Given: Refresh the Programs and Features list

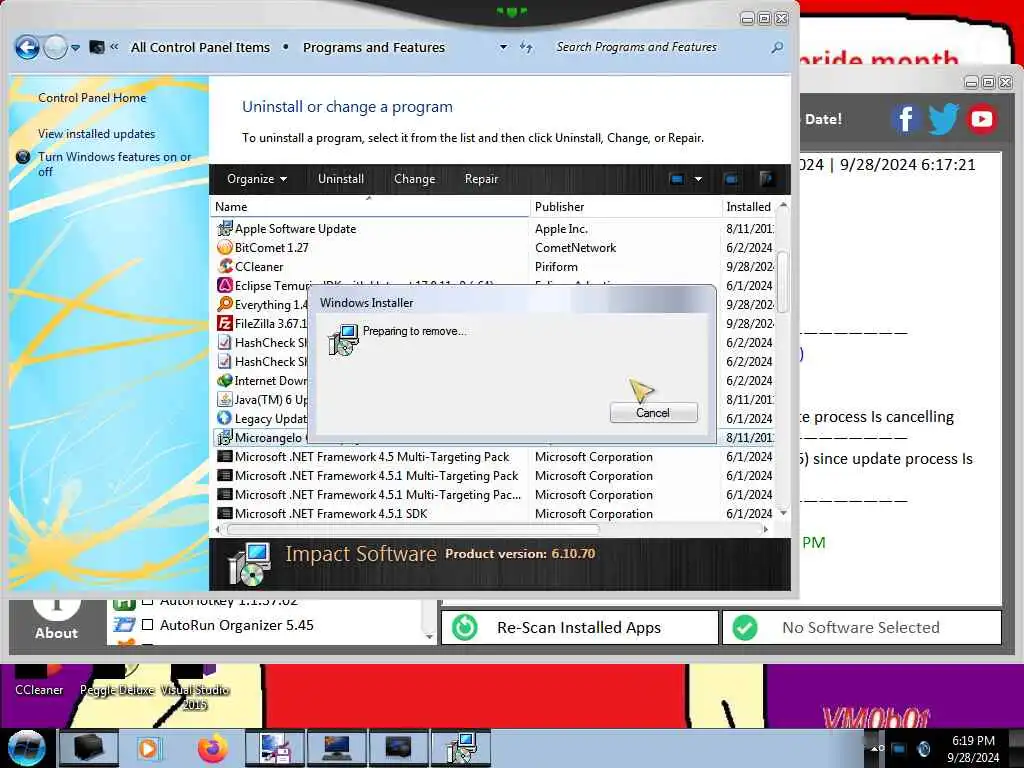Looking at the screenshot, I should pos(526,48).
